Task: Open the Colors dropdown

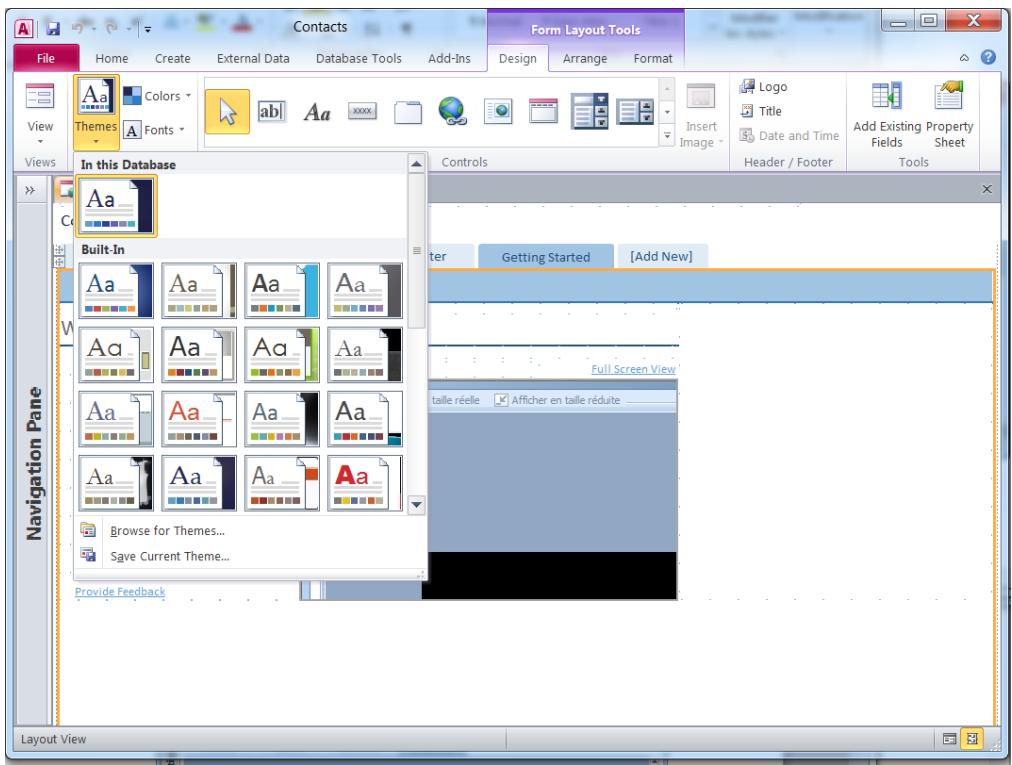Action: tap(157, 96)
